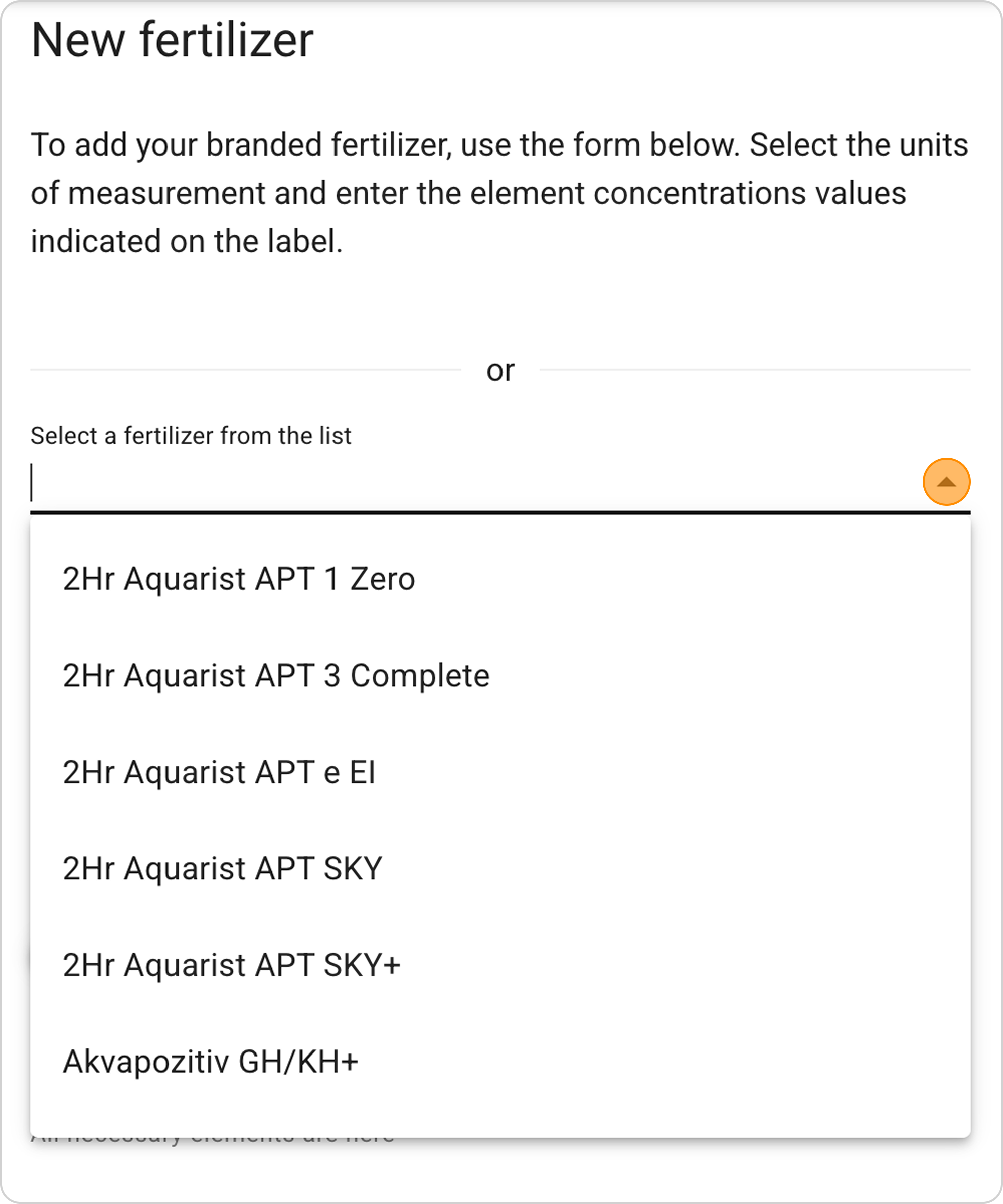Select Akvapozitiv GH/KH+ from the list
The width and height of the screenshot is (1003, 1204).
(210, 1061)
